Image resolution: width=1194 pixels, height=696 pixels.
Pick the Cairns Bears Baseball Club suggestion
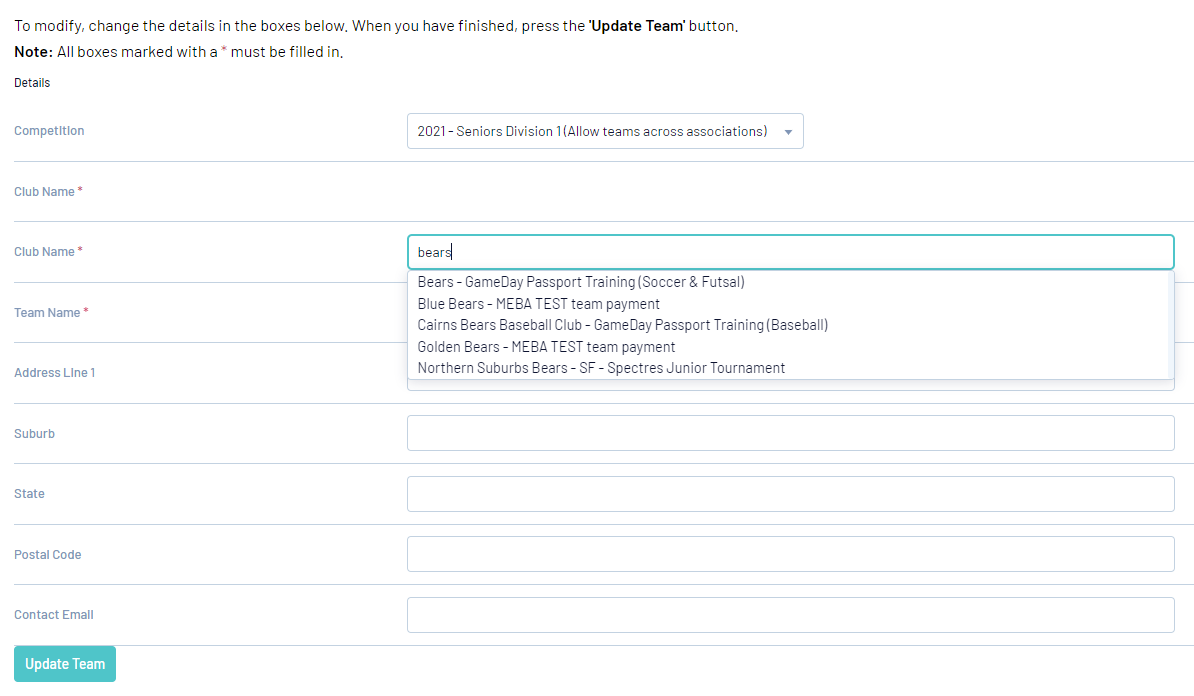623,325
